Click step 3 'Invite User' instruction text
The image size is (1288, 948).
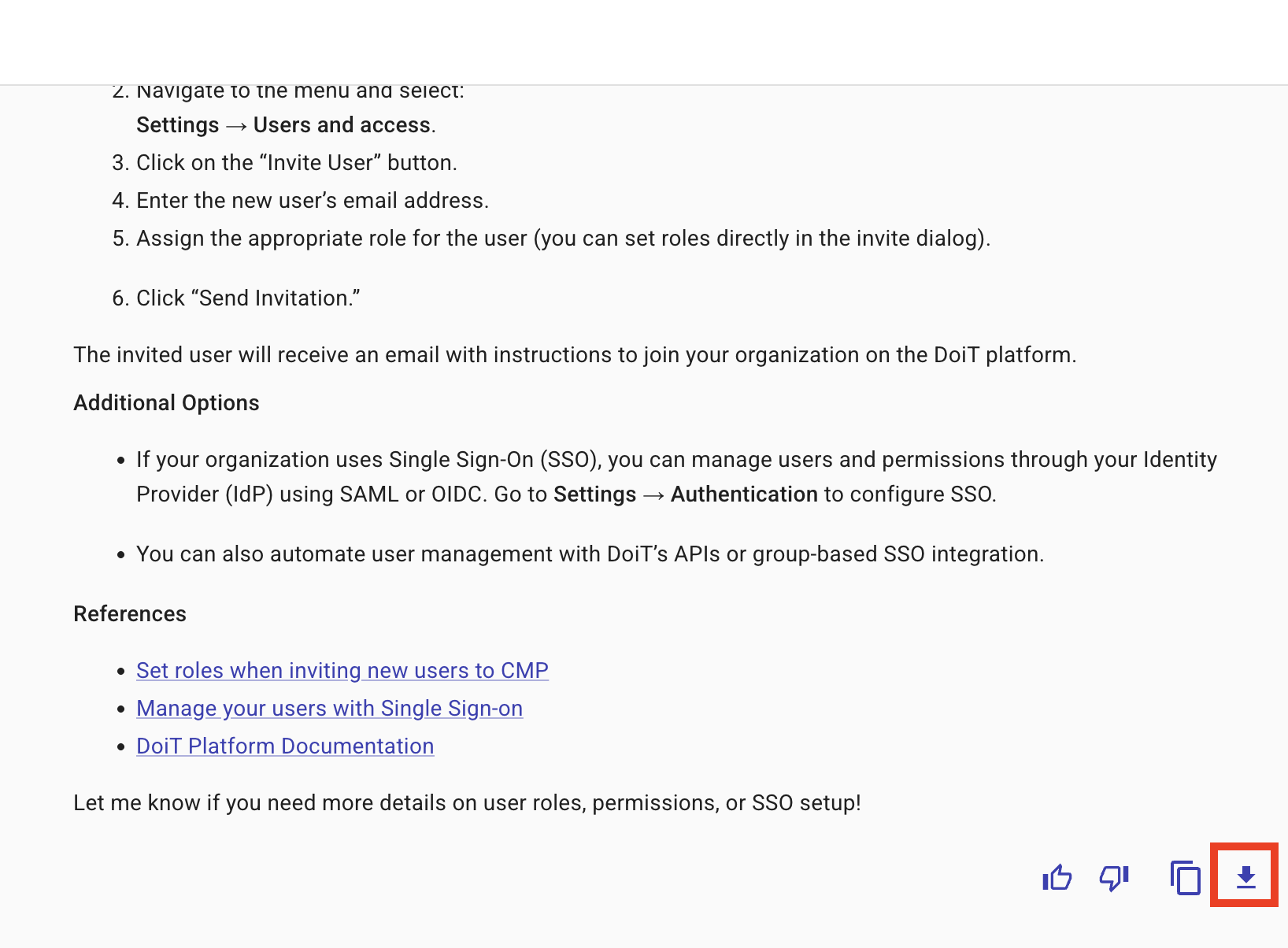[x=297, y=162]
